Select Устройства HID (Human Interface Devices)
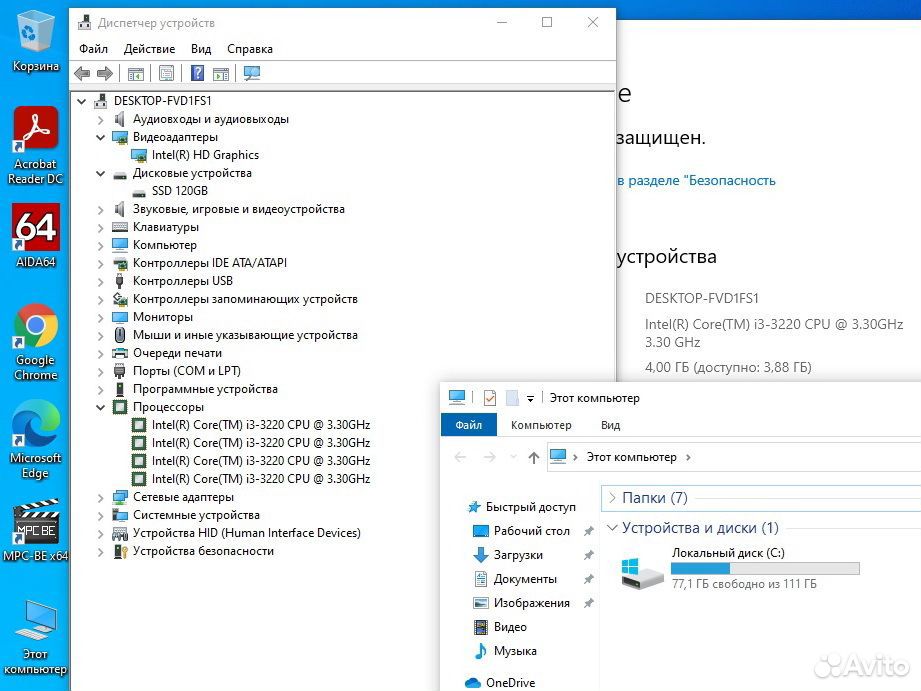Image resolution: width=921 pixels, height=691 pixels. point(247,533)
